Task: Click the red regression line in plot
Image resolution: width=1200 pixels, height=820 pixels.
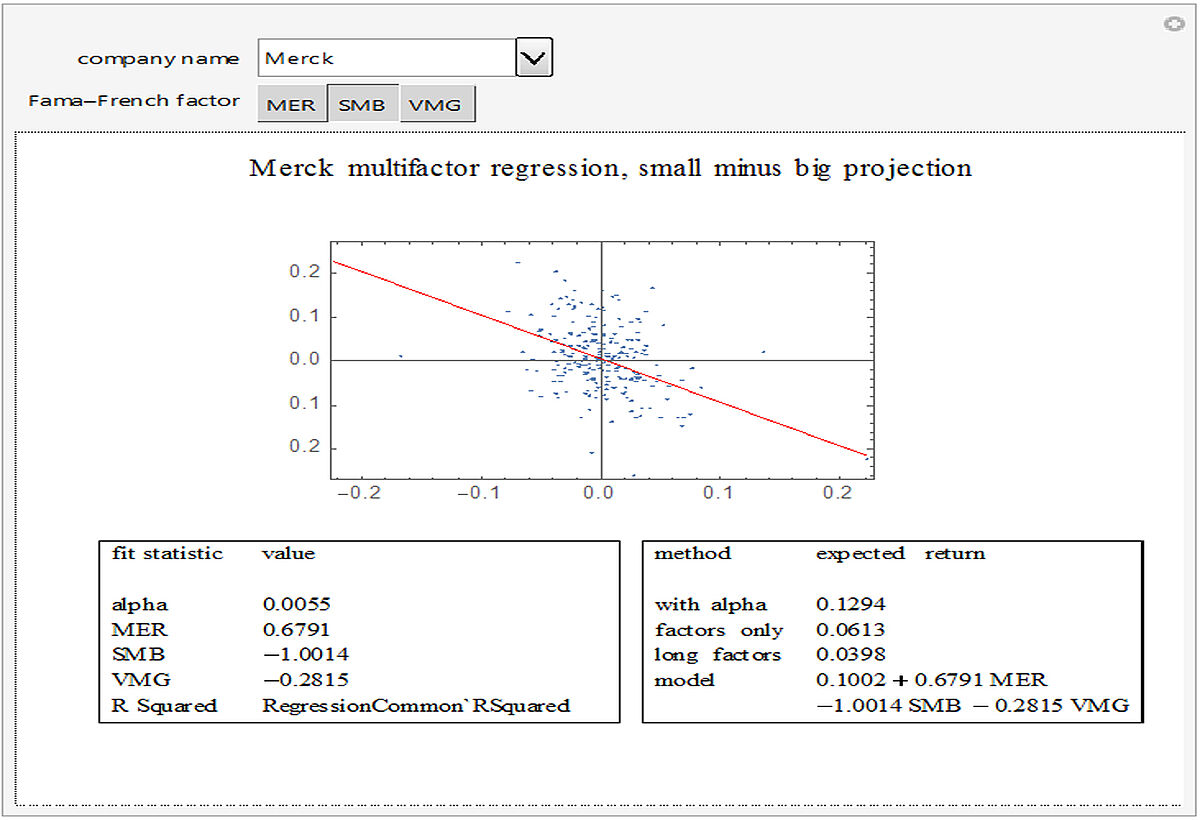Action: coord(600,358)
